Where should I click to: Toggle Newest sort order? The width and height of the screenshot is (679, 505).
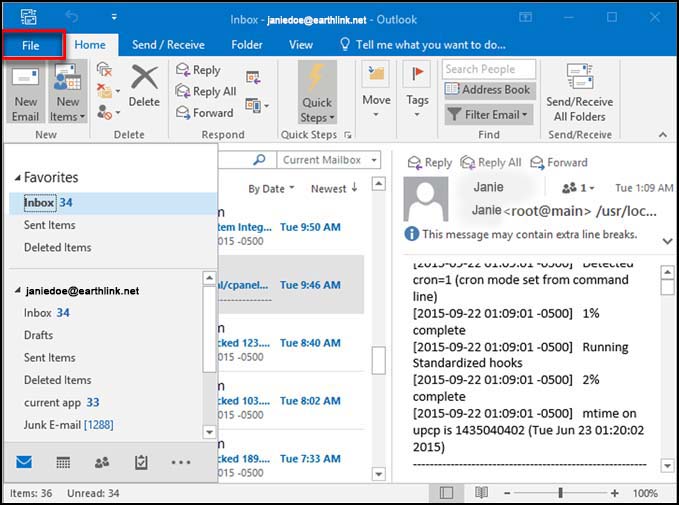click(x=334, y=188)
